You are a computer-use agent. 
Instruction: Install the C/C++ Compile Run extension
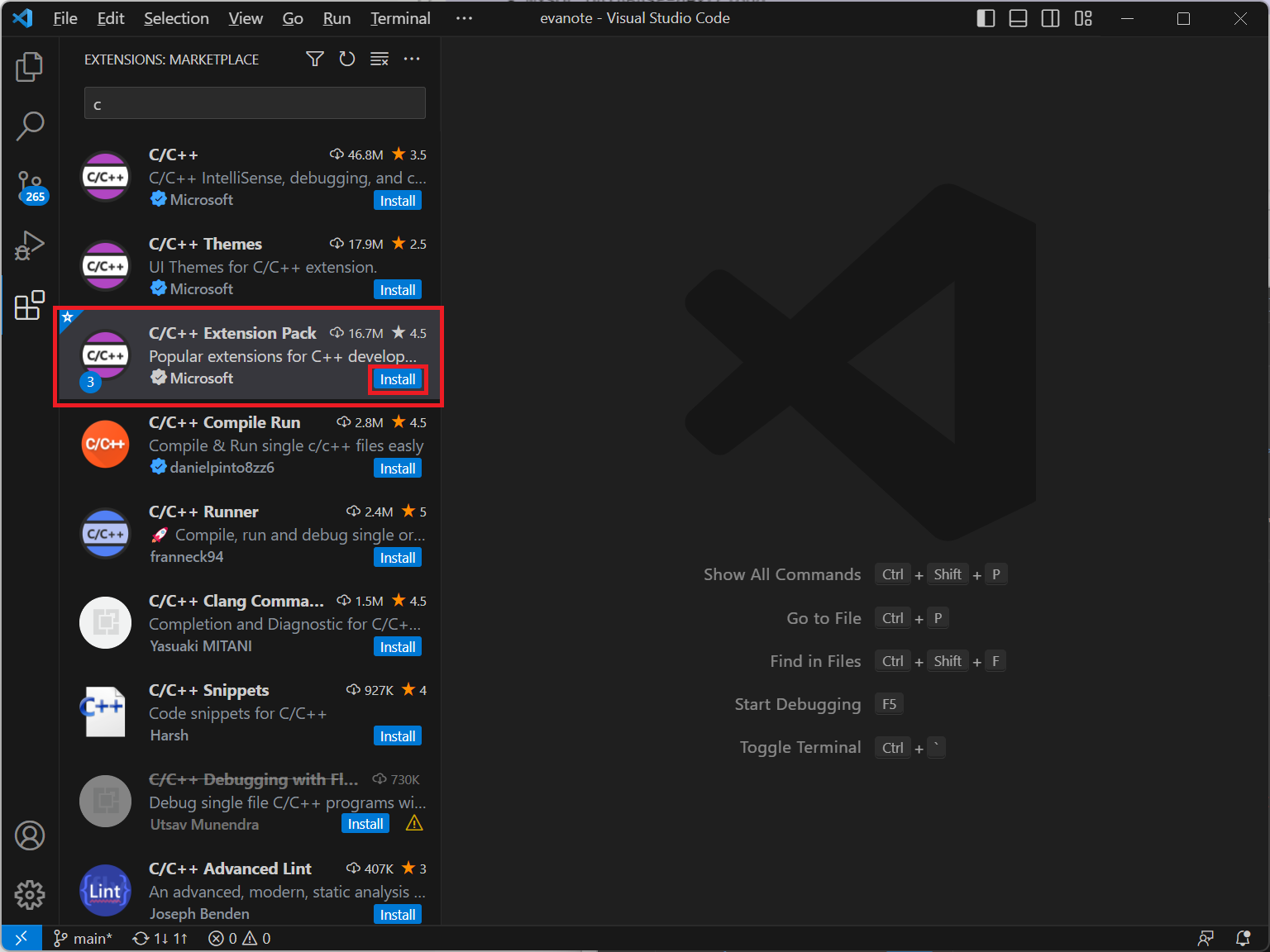tap(398, 469)
